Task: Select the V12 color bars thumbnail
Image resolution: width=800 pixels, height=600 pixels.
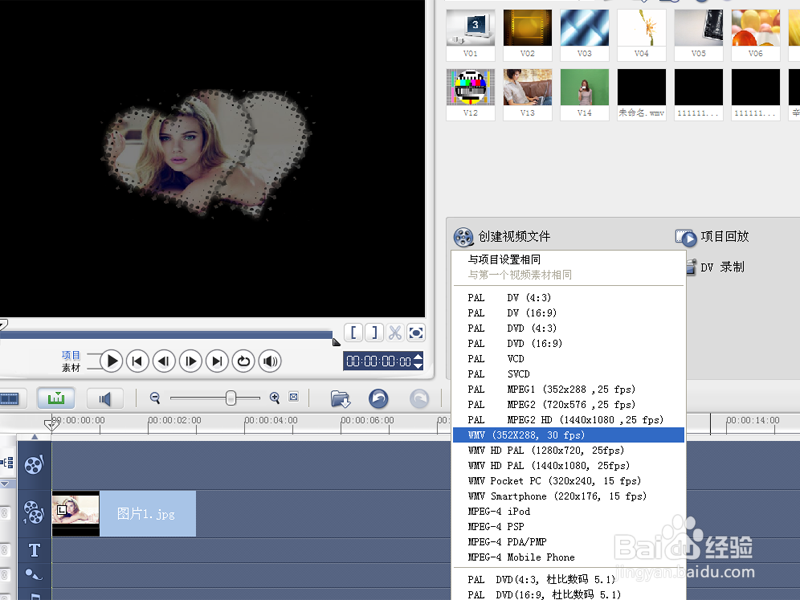Action: coord(470,94)
